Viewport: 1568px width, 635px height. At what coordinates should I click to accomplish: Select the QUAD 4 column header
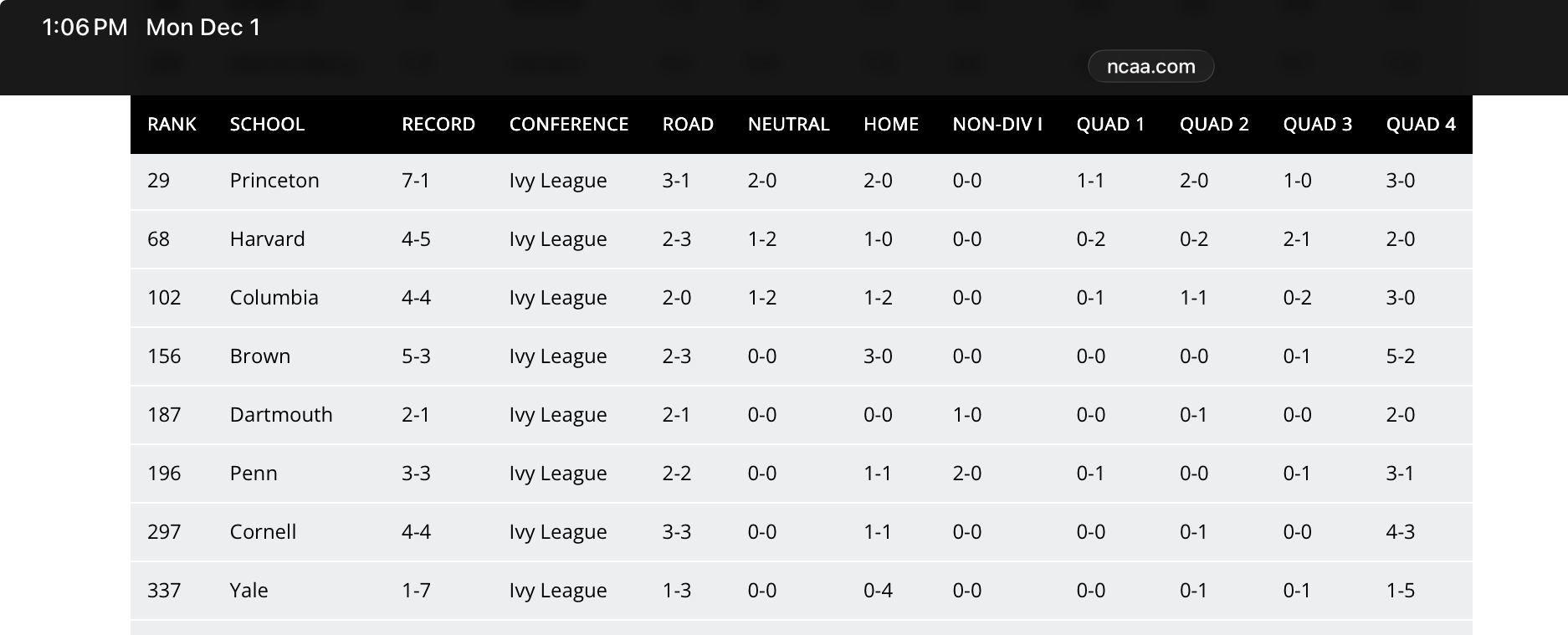point(1421,125)
